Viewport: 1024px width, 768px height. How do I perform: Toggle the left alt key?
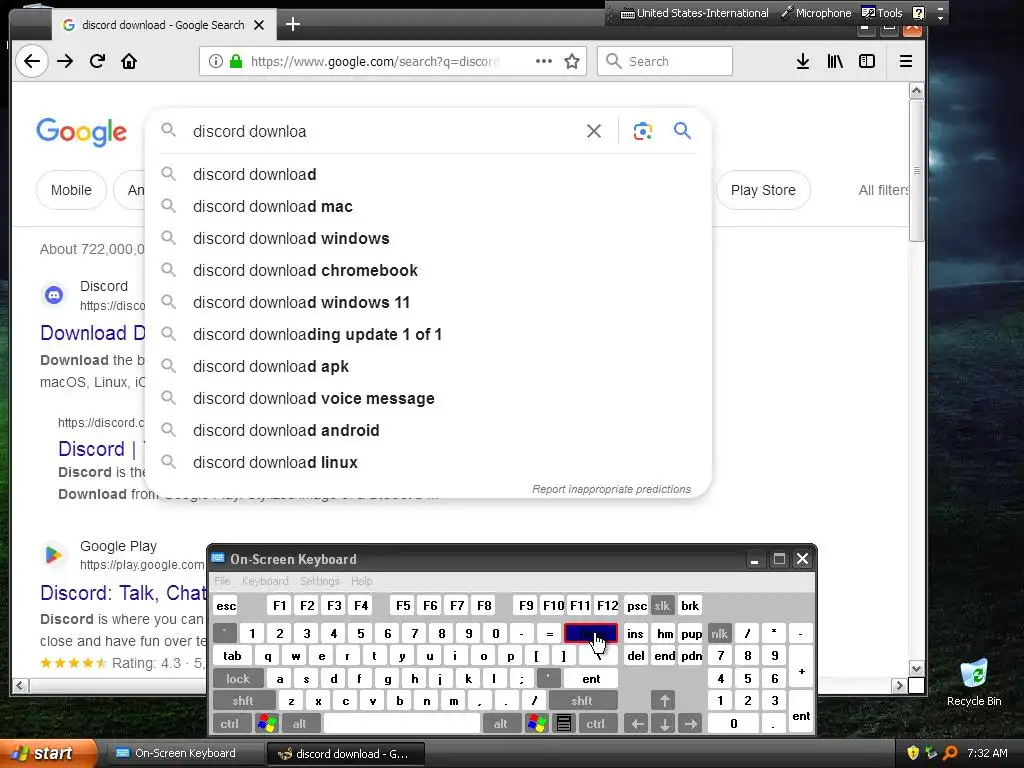tap(300, 724)
